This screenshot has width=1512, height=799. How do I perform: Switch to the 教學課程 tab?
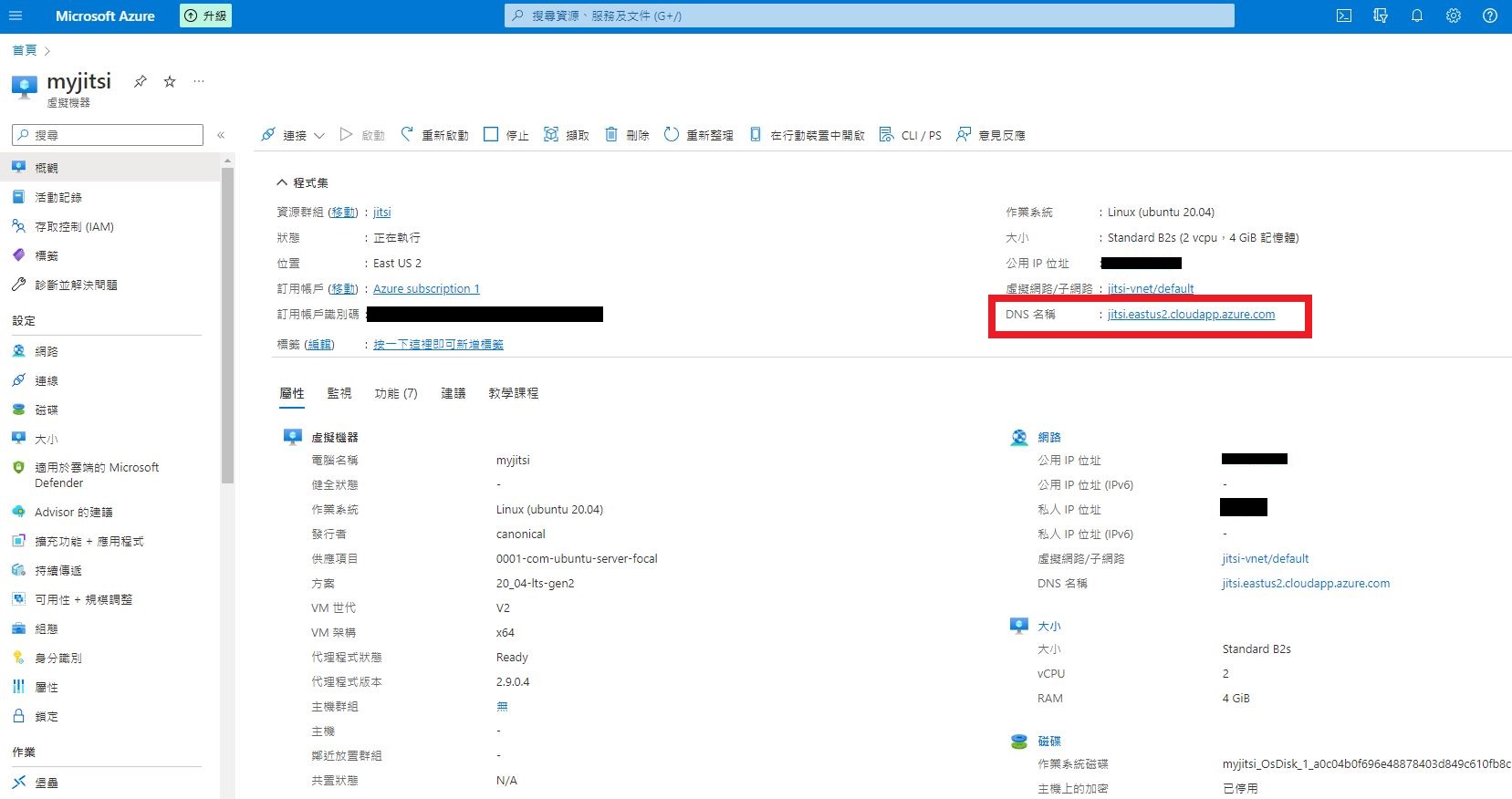click(x=514, y=393)
